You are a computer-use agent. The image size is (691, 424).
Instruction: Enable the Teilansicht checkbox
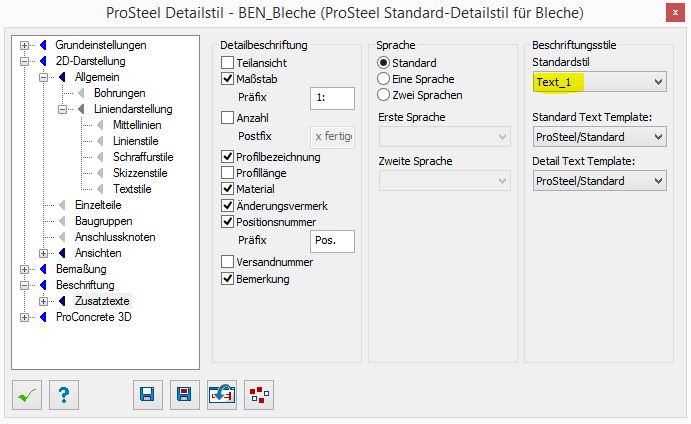pyautogui.click(x=227, y=63)
